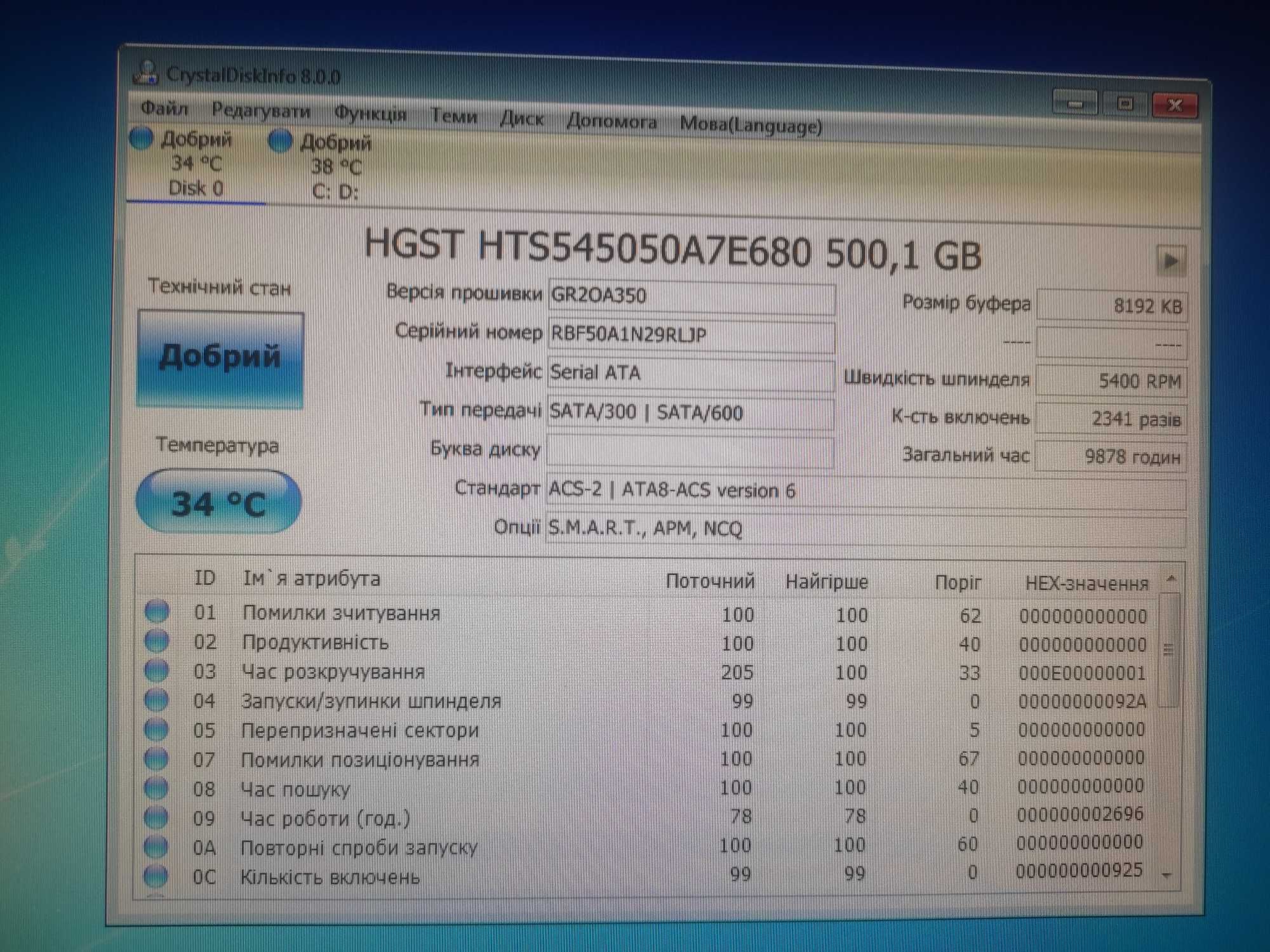Click the status orb for attribute 02
The height and width of the screenshot is (952, 1270).
[x=157, y=641]
